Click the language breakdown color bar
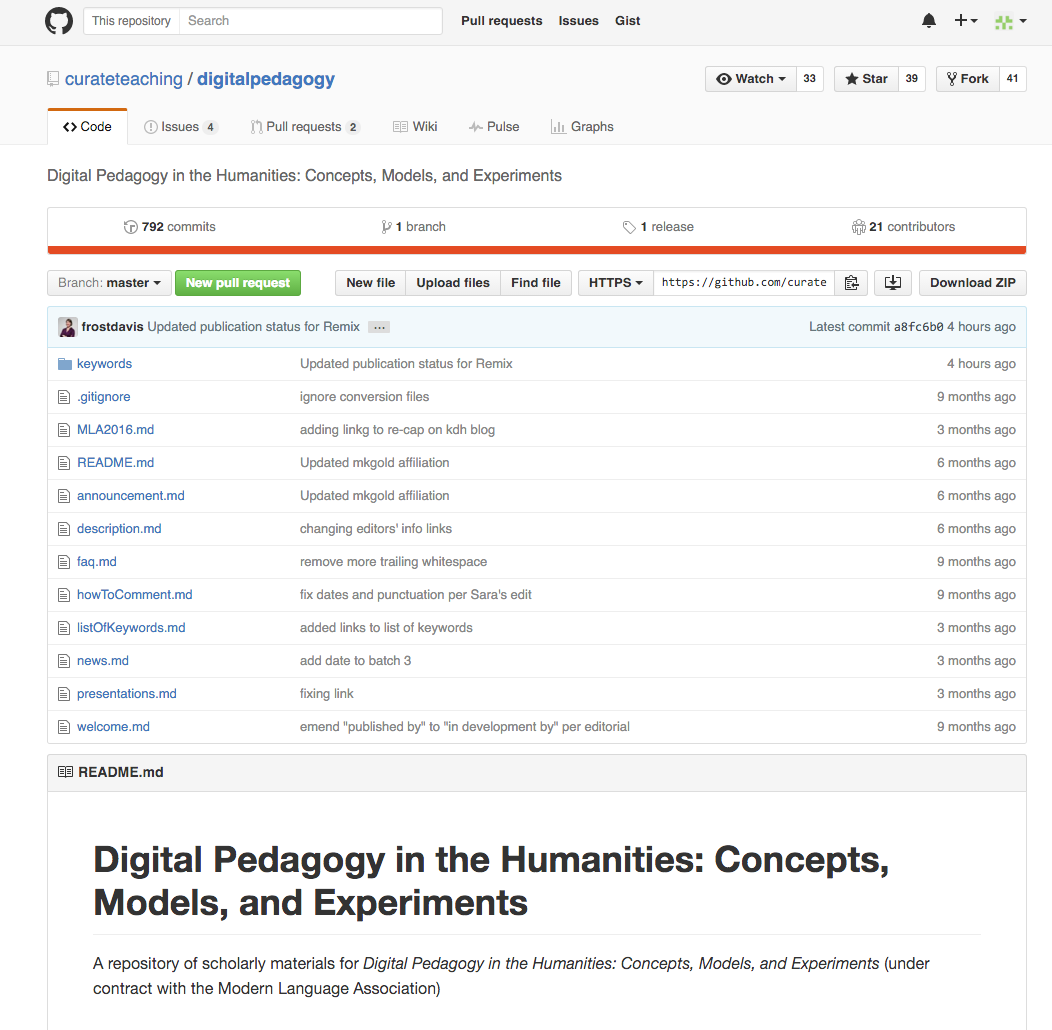This screenshot has width=1052, height=1030. click(x=537, y=250)
